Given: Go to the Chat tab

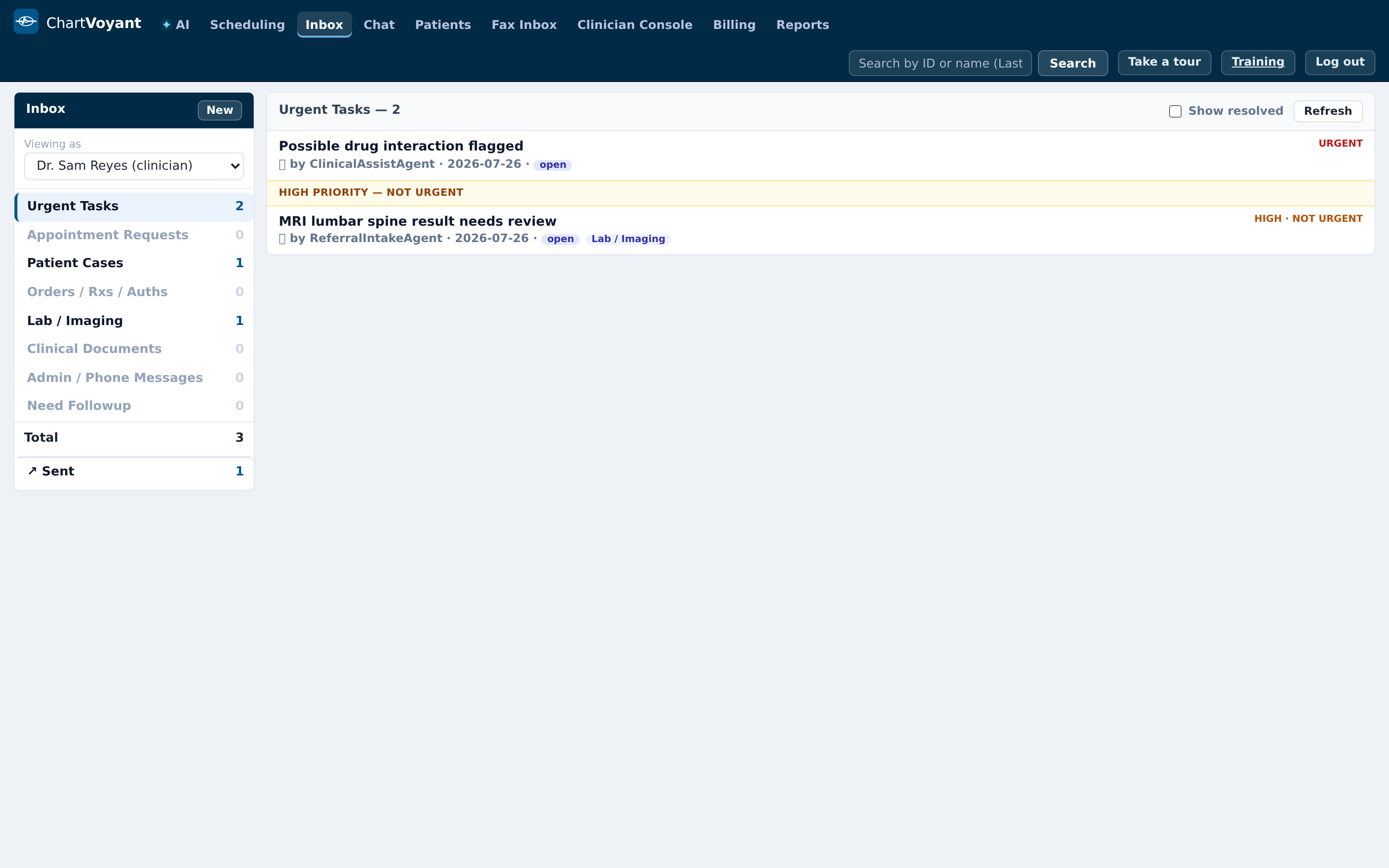Looking at the screenshot, I should 379,25.
